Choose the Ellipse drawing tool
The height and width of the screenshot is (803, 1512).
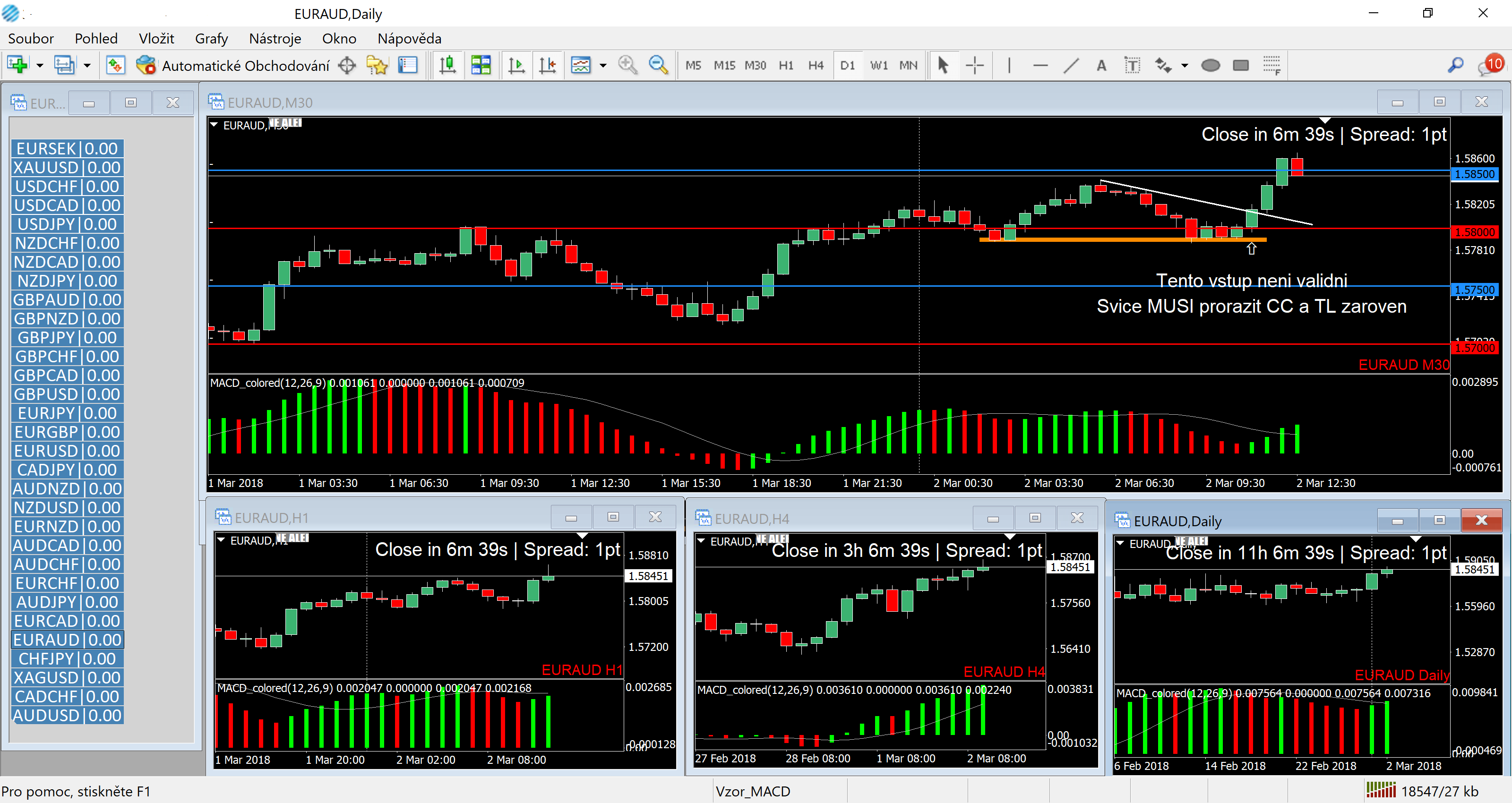point(1210,65)
